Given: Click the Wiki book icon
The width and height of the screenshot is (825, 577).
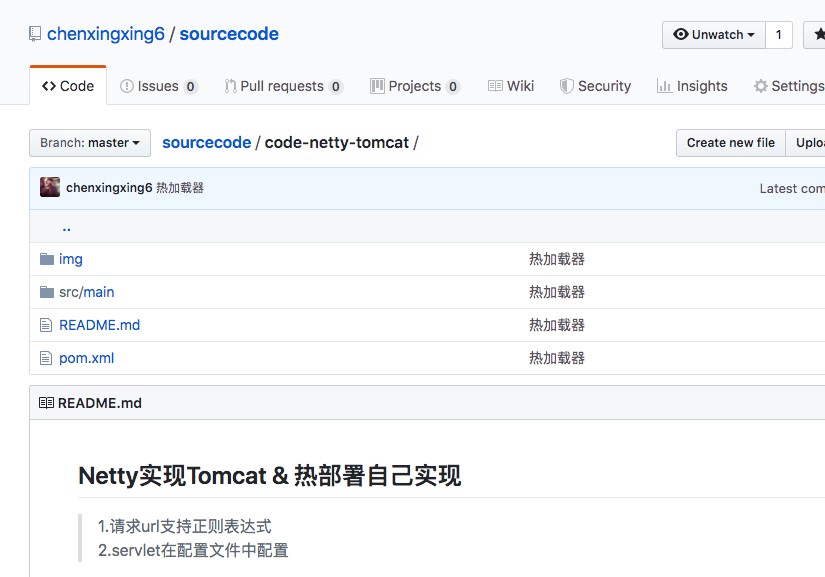Looking at the screenshot, I should (x=494, y=86).
